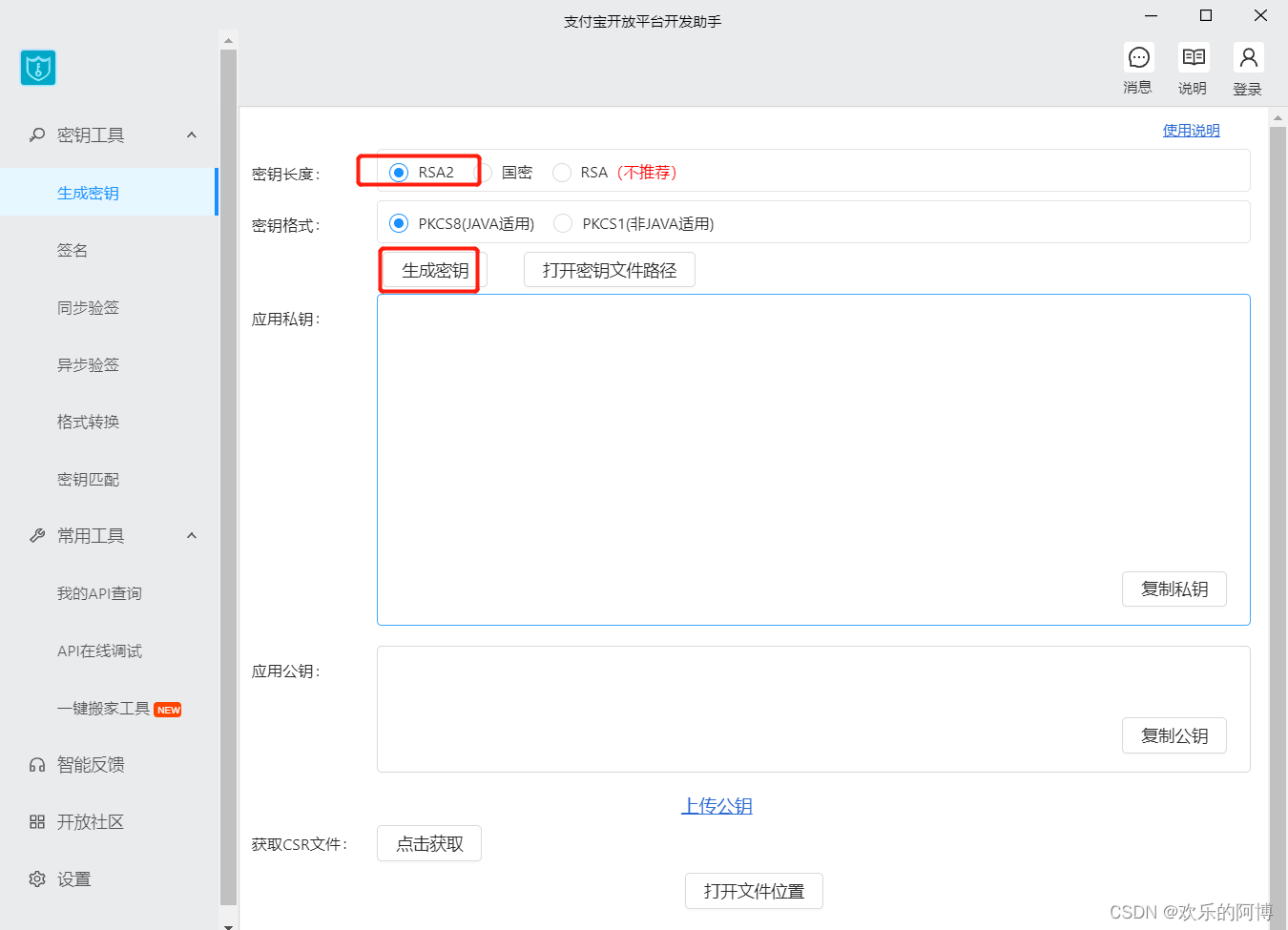Screen dimensions: 1288x930
Task: Click the 登录 user login icon
Action: [x=1248, y=58]
